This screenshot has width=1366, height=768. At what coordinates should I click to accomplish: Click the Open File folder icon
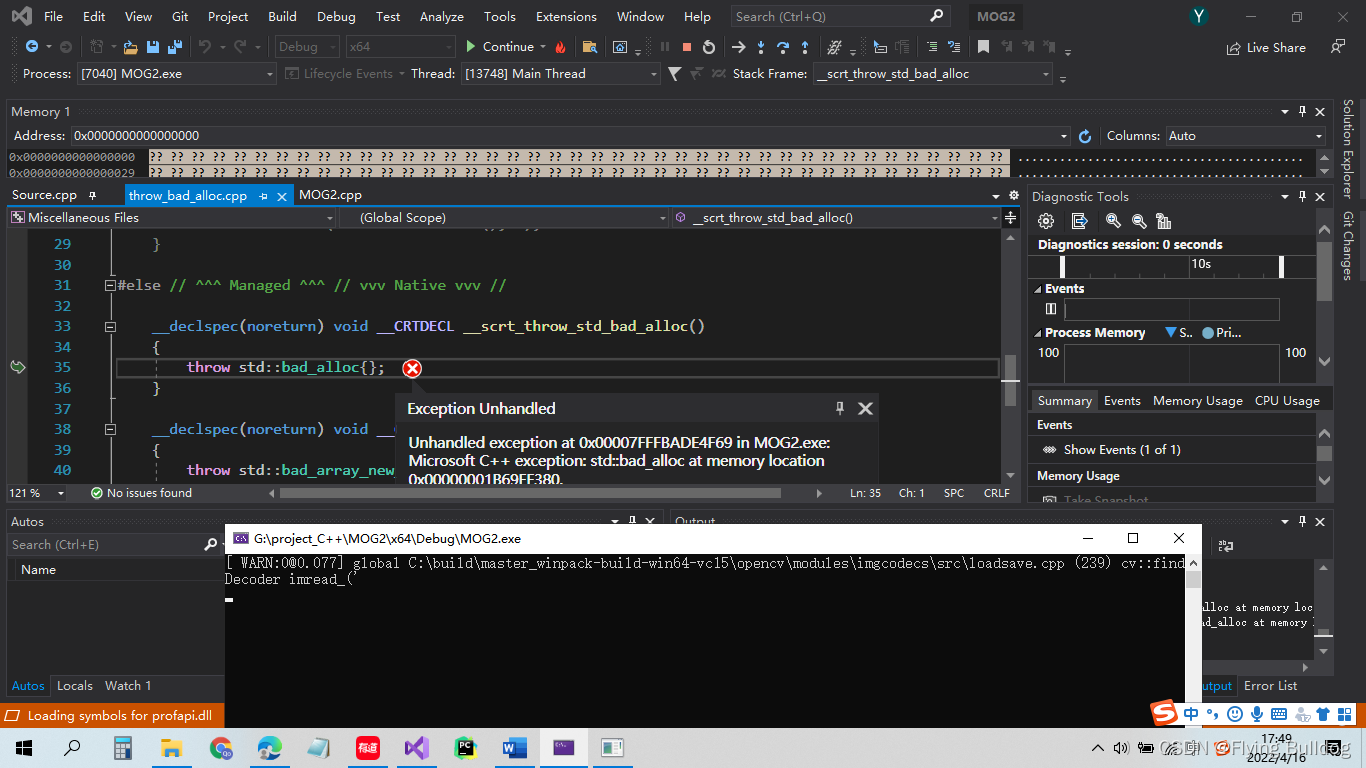pyautogui.click(x=130, y=47)
